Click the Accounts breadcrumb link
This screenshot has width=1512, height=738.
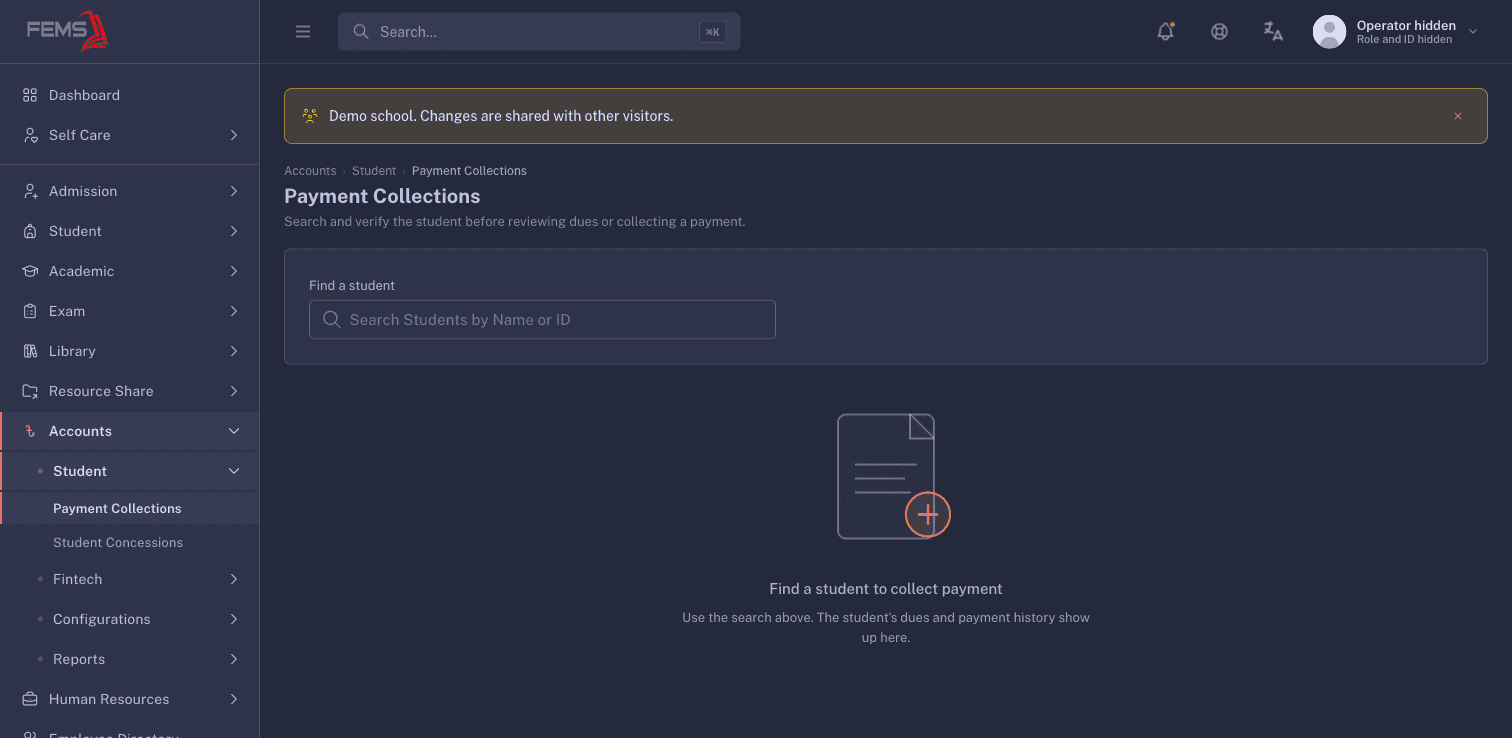(x=310, y=171)
